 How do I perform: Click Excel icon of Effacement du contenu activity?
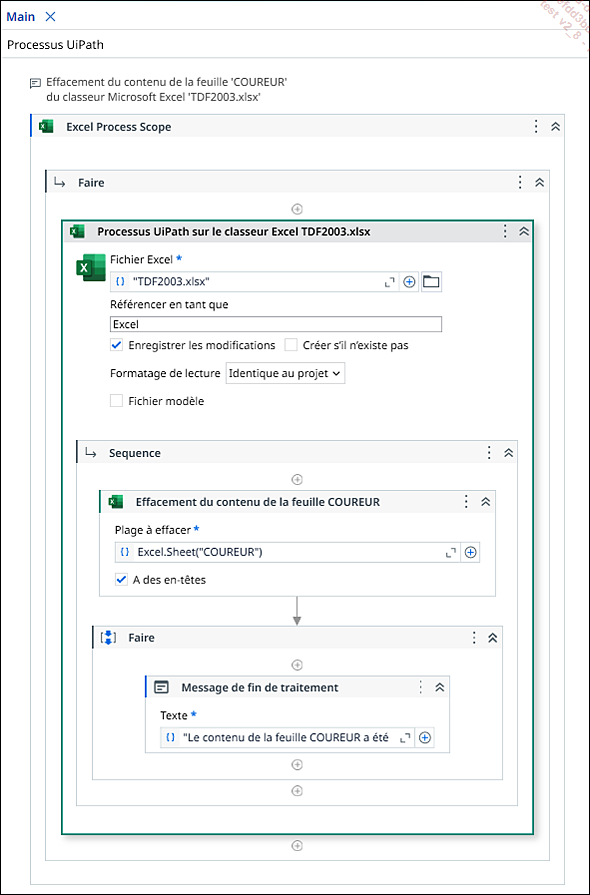coord(116,502)
